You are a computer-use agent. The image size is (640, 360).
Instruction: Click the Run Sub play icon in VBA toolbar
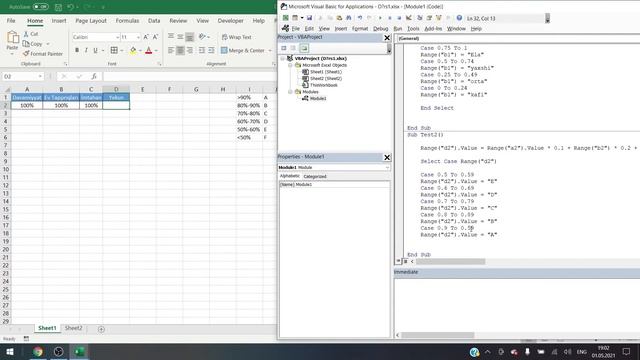380,18
